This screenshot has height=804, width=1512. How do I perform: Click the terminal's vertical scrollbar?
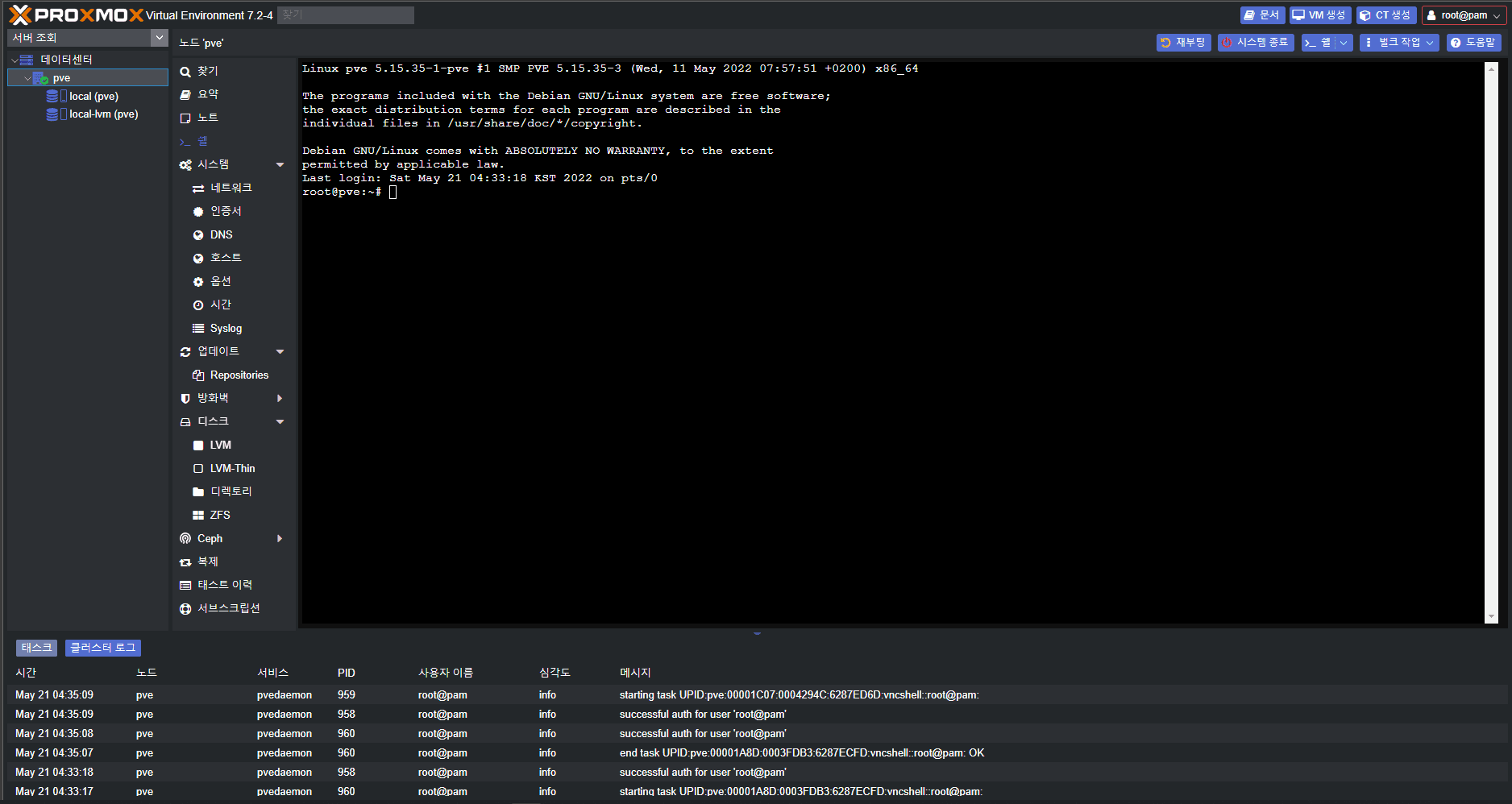1491,342
